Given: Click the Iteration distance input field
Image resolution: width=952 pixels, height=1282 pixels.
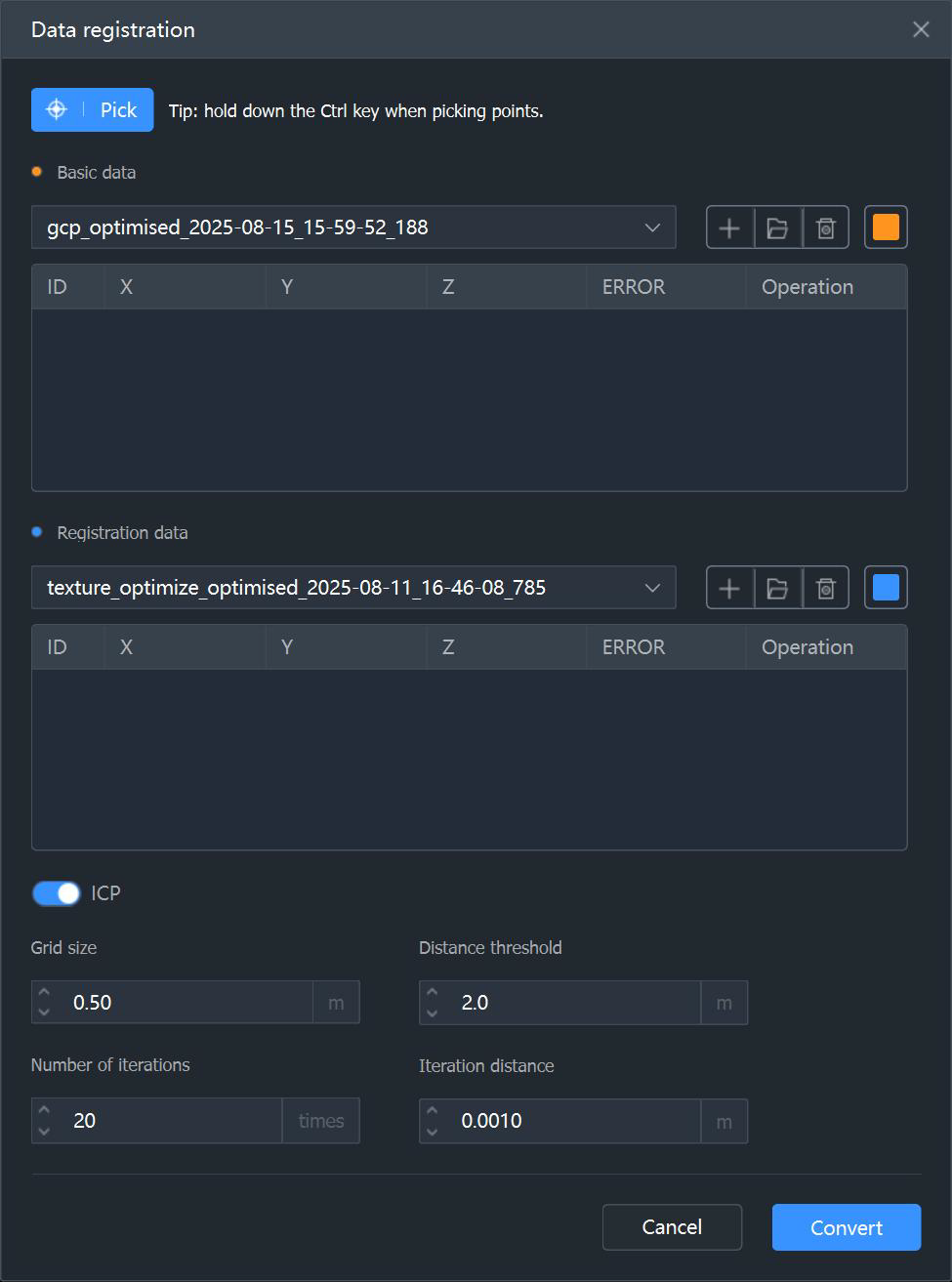Looking at the screenshot, I should pos(574,1121).
